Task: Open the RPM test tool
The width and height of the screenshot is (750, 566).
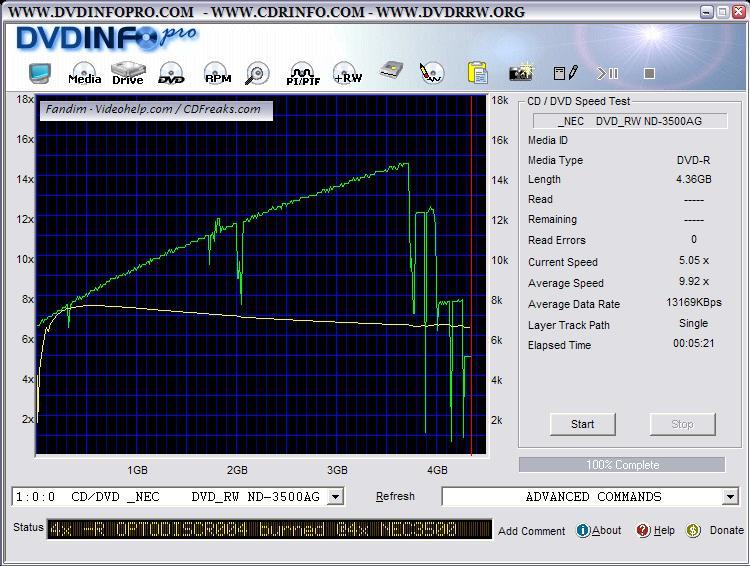Action: pyautogui.click(x=218, y=74)
